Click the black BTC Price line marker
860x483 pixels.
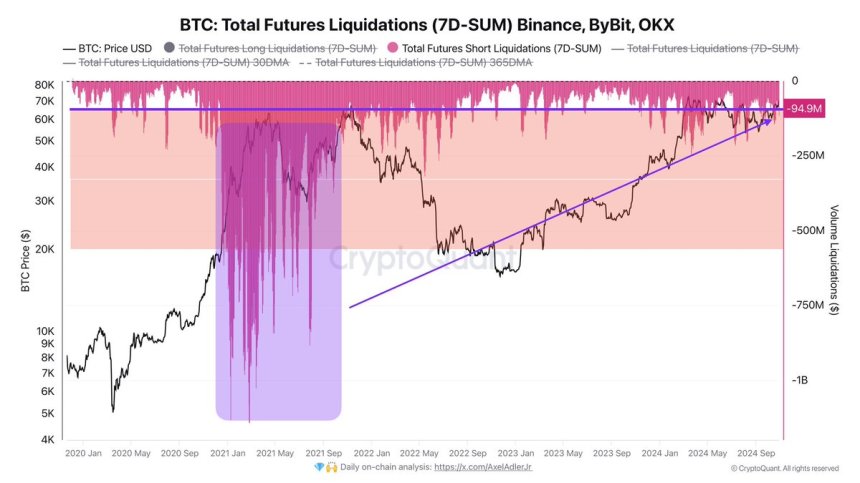pyautogui.click(x=70, y=47)
